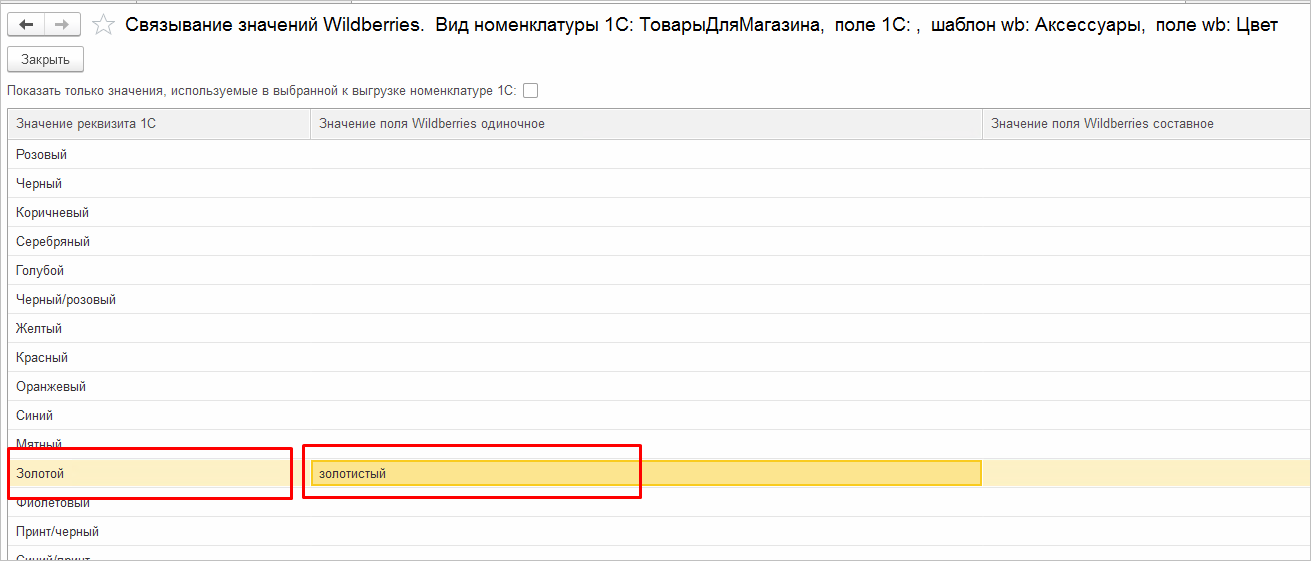Select the Черный/розовый row

coord(660,300)
